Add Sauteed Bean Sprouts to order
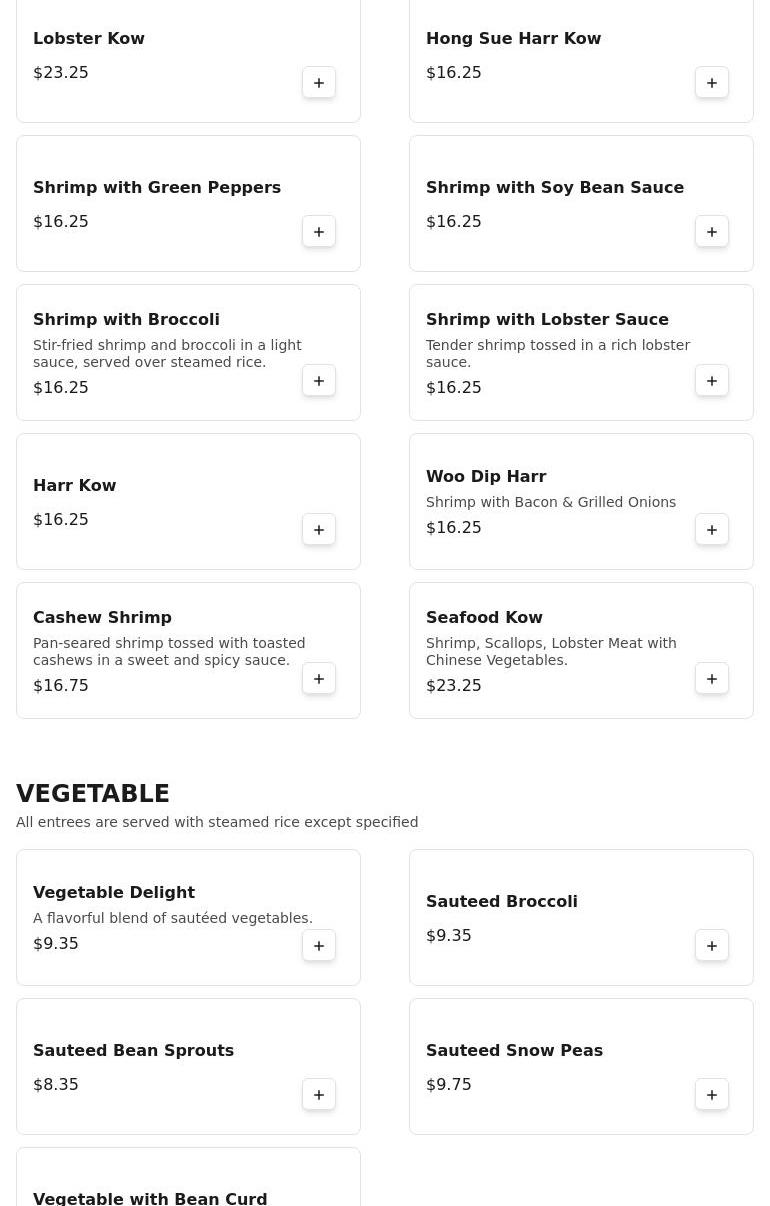Image resolution: width=770 pixels, height=1206 pixels. click(319, 1095)
